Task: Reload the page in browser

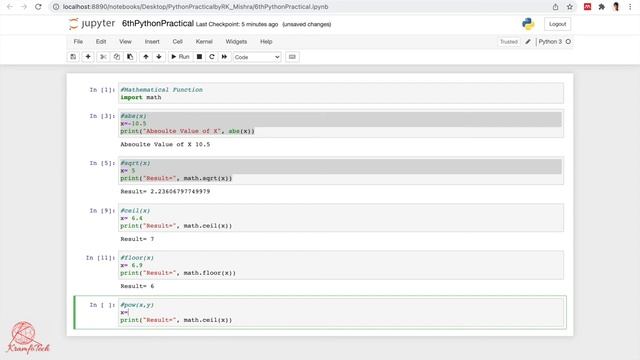Action: [x=38, y=7]
